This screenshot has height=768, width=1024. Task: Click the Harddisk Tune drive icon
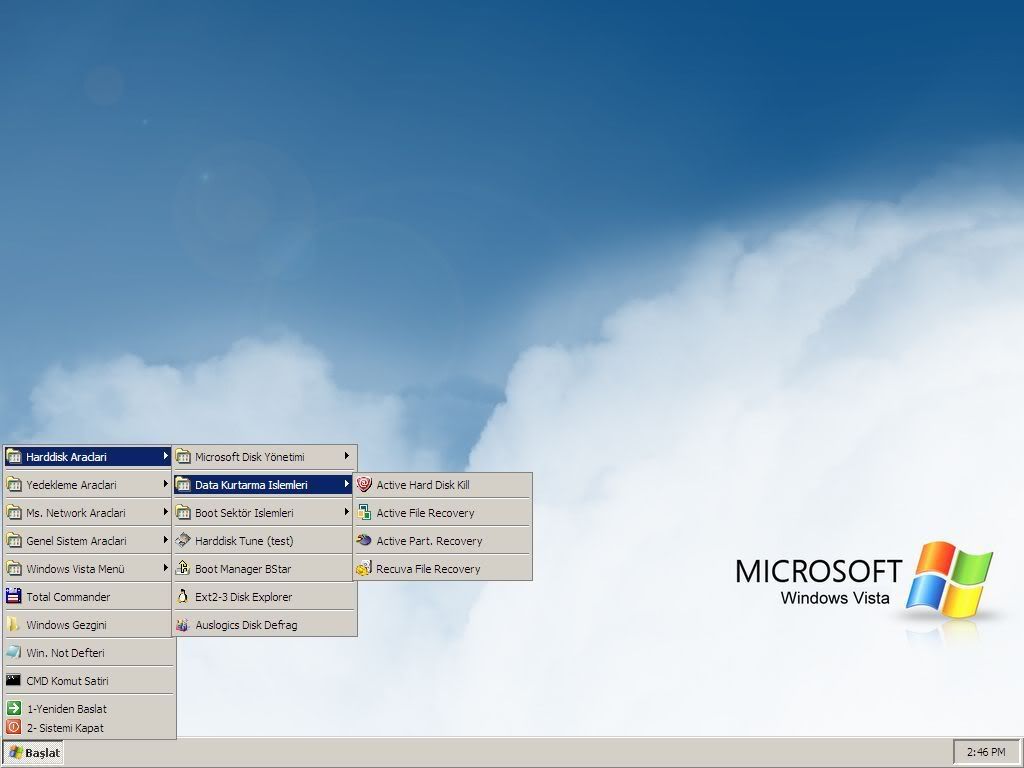183,541
